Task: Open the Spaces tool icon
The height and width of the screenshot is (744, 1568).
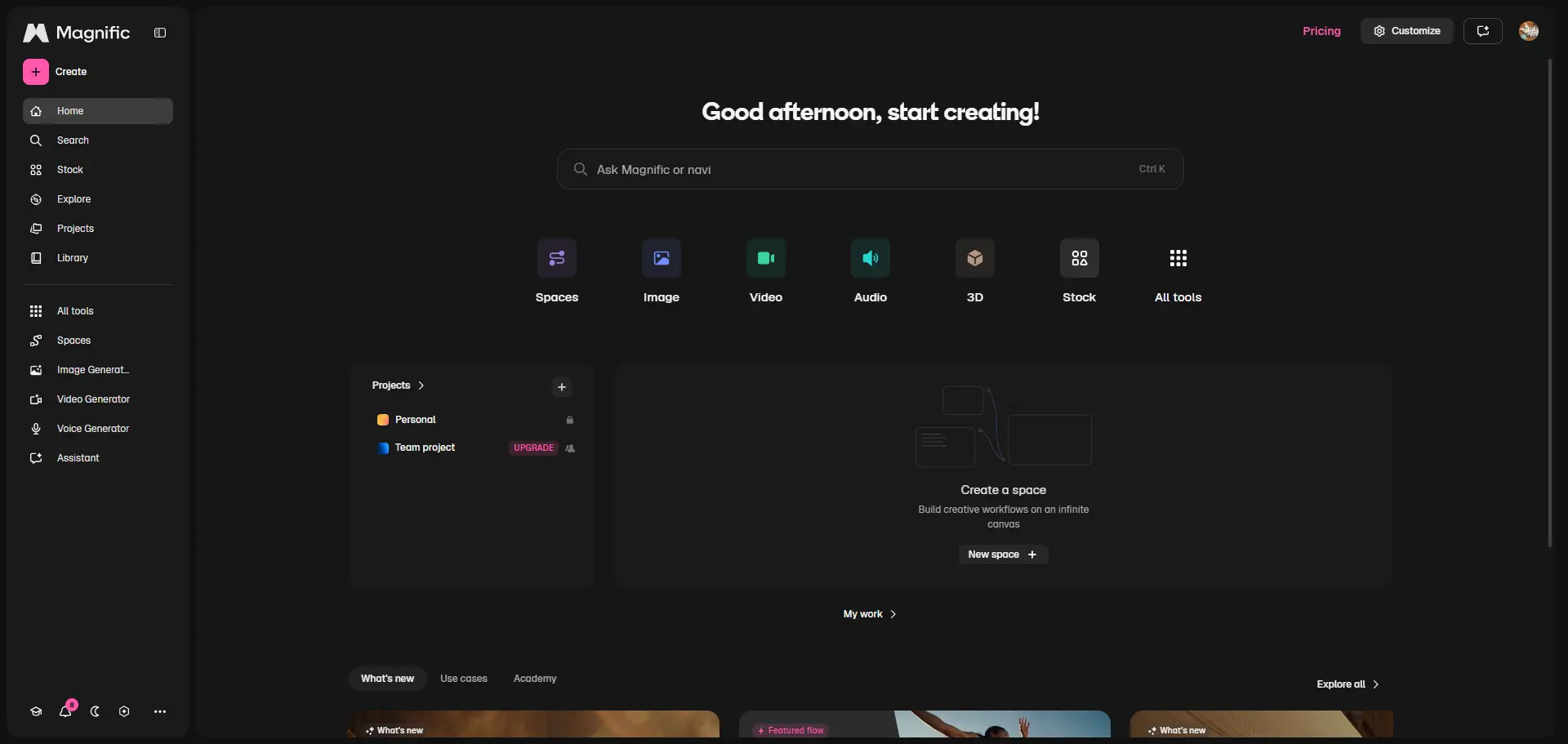Action: pyautogui.click(x=557, y=258)
